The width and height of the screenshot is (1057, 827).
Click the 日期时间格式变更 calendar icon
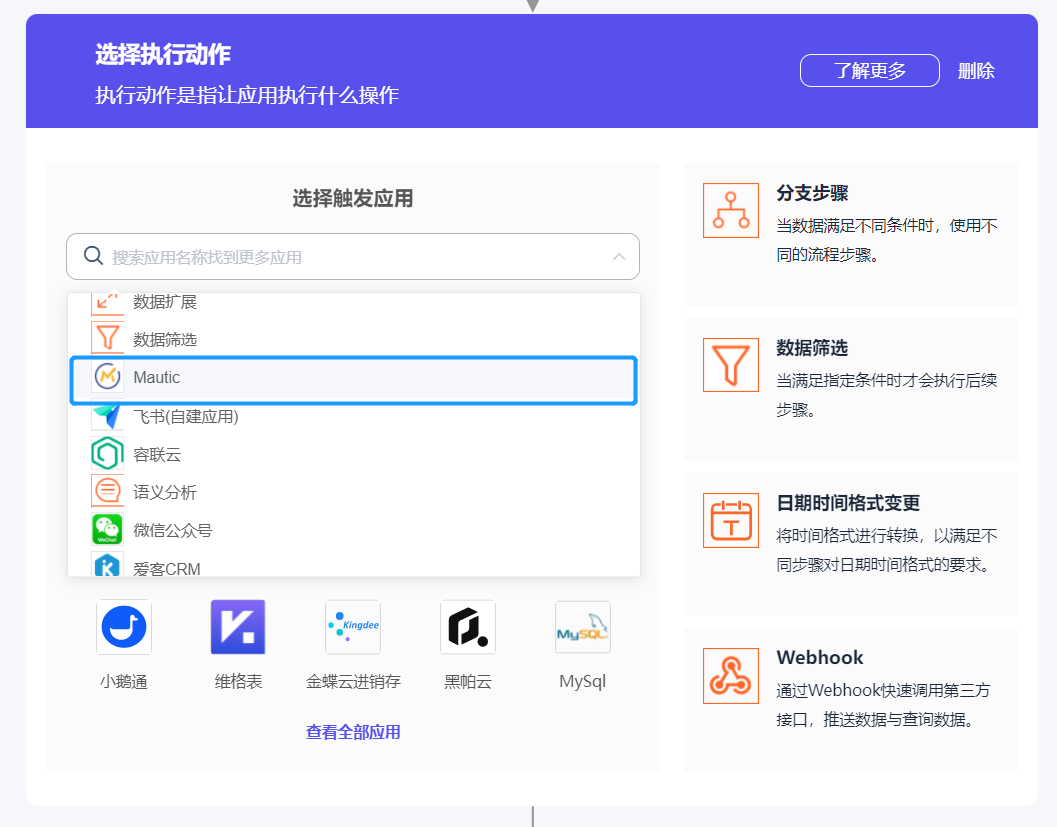click(731, 520)
